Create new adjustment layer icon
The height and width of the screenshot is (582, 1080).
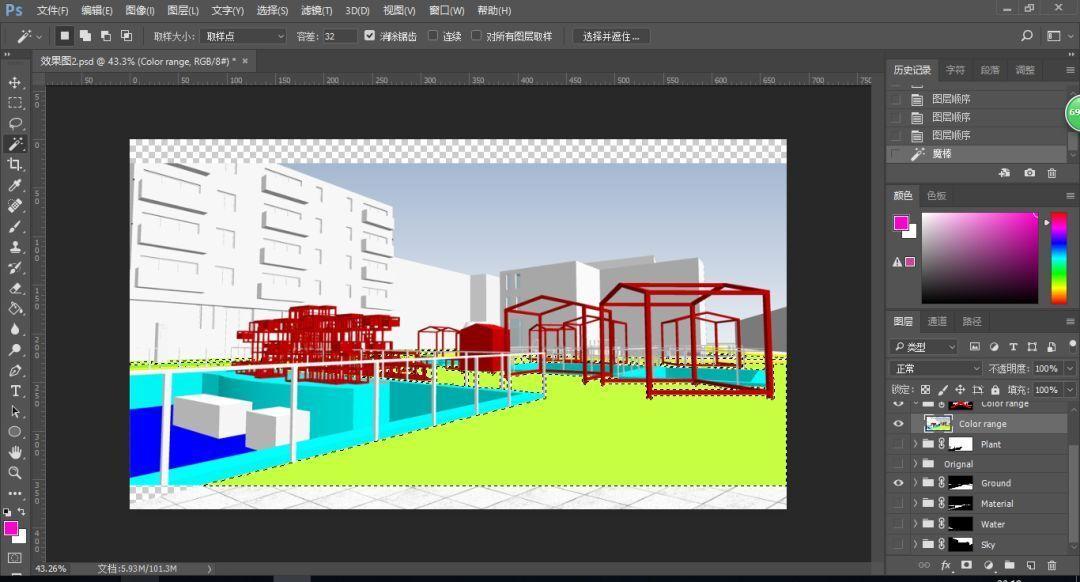(x=988, y=565)
